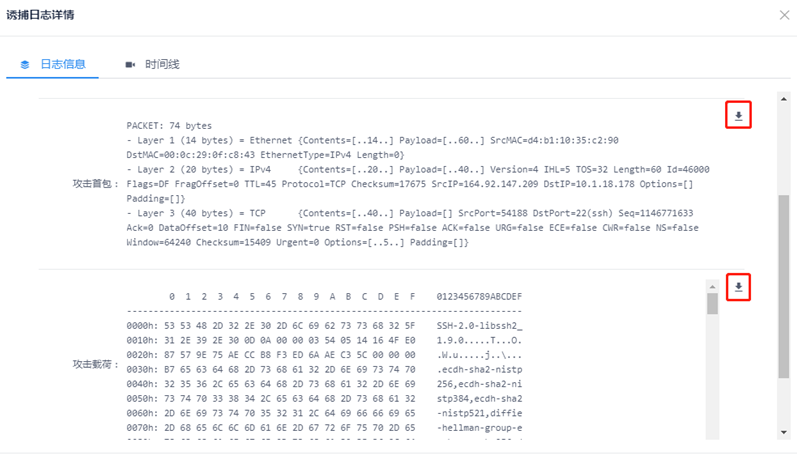Switch to the 时间线 tab
Viewport: 797px width, 463px height.
click(x=161, y=64)
